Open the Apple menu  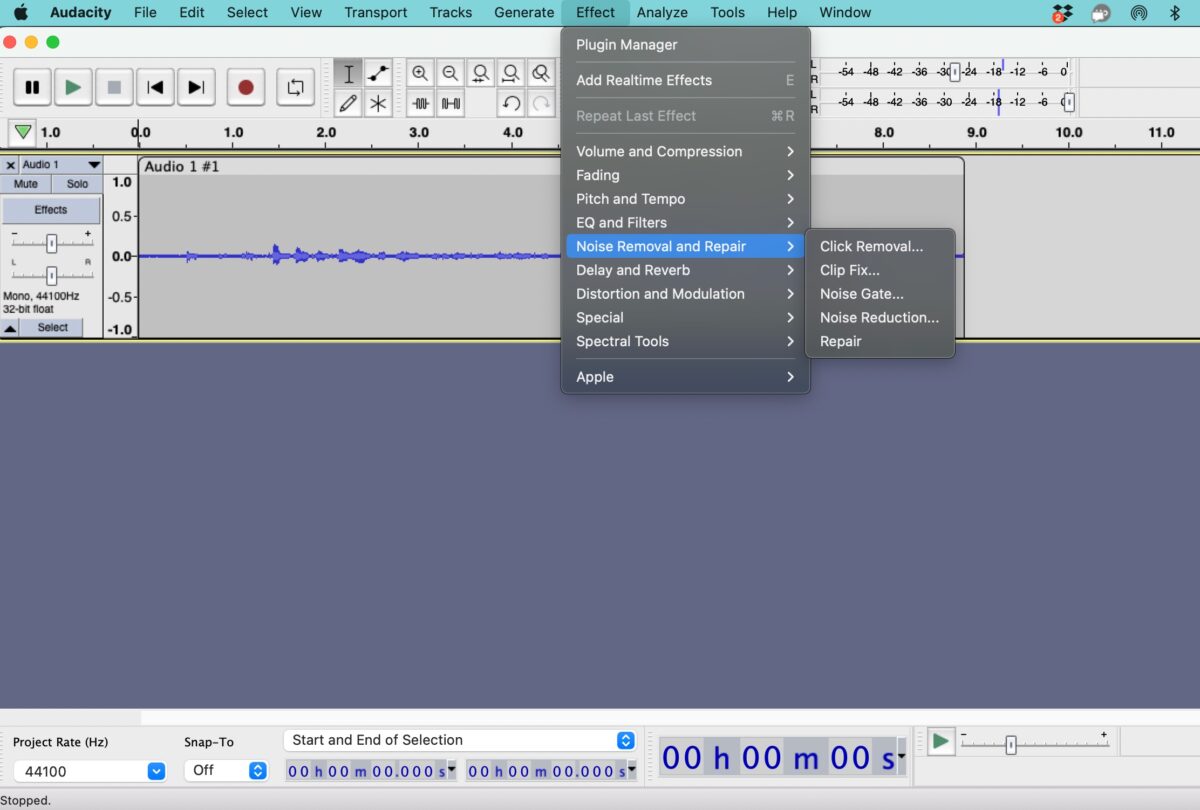pyautogui.click(x=20, y=12)
